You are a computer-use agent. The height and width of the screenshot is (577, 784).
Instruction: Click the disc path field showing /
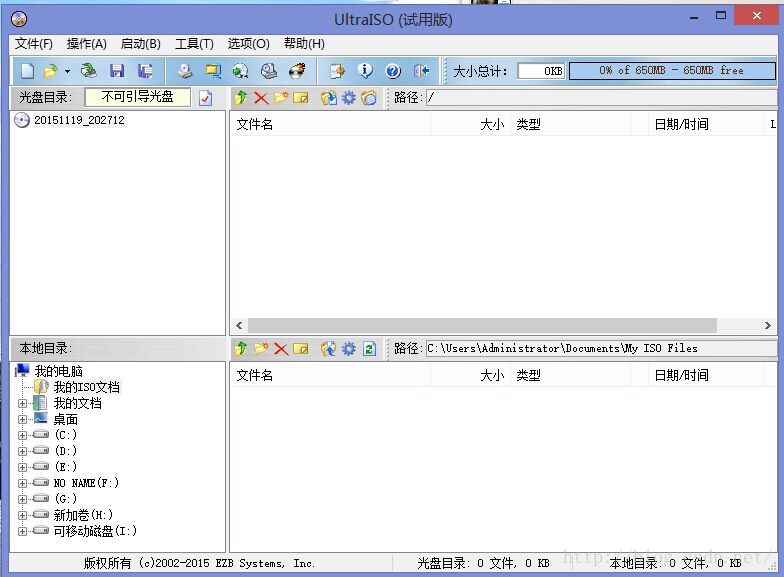tap(602, 98)
